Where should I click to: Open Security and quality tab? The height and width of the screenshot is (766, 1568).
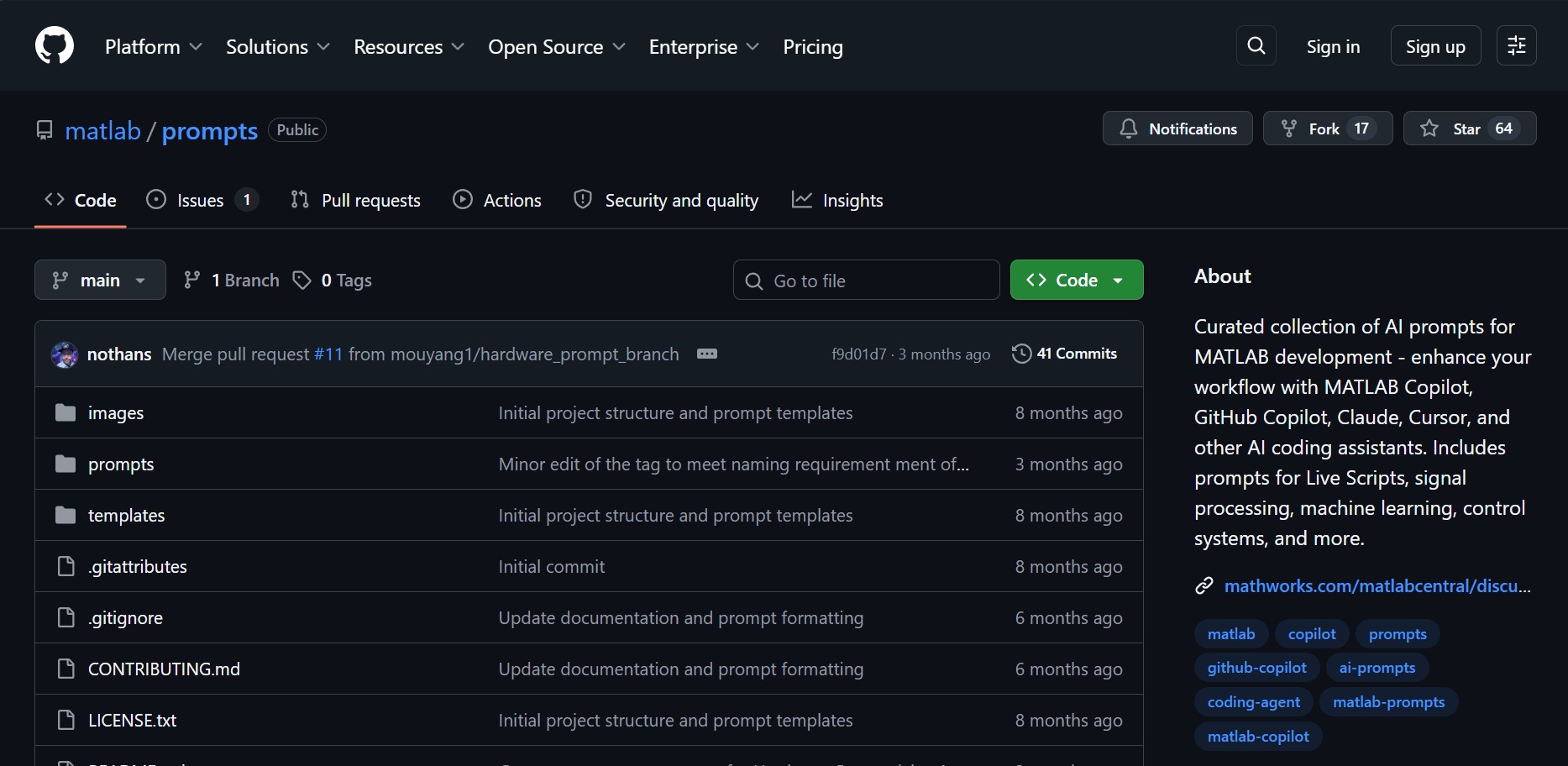[x=666, y=200]
